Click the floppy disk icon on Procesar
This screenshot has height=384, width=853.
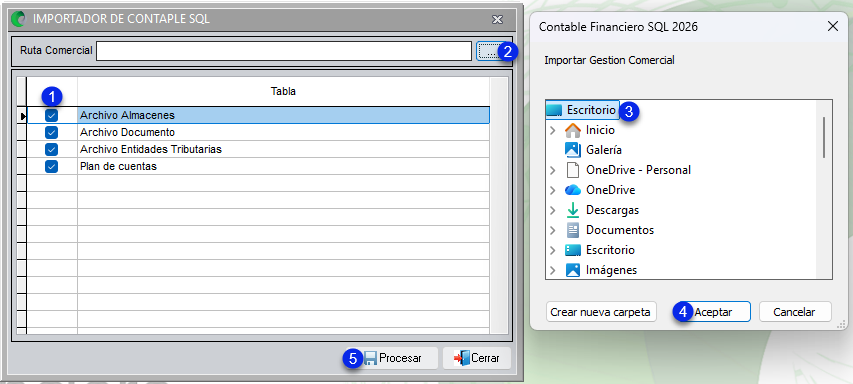370,358
